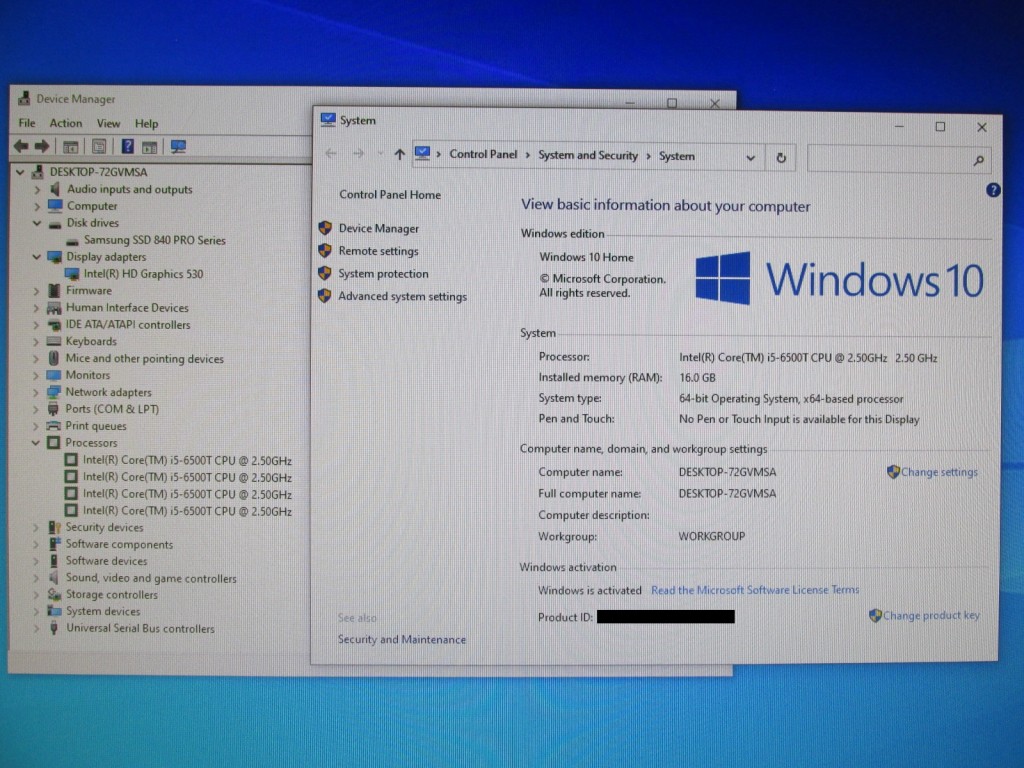
Task: Select the Monitors category label
Action: point(88,376)
